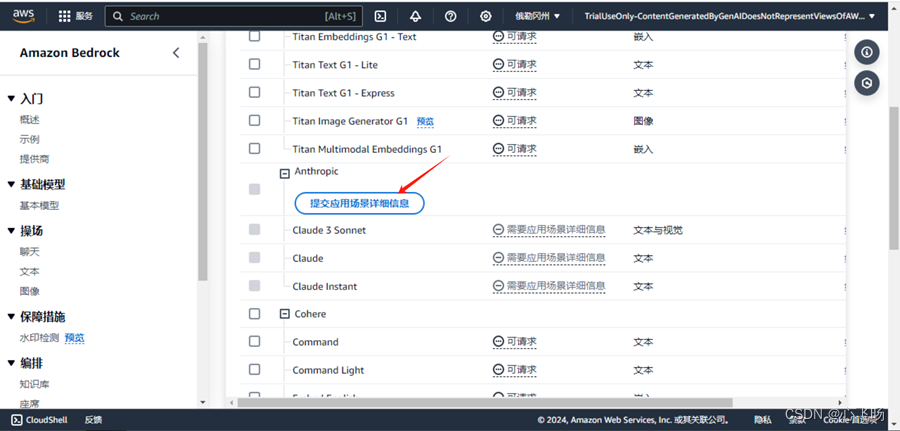Collapse the 入门 sidebar section
Viewport: 900px width, 431px height.
click(x=11, y=99)
